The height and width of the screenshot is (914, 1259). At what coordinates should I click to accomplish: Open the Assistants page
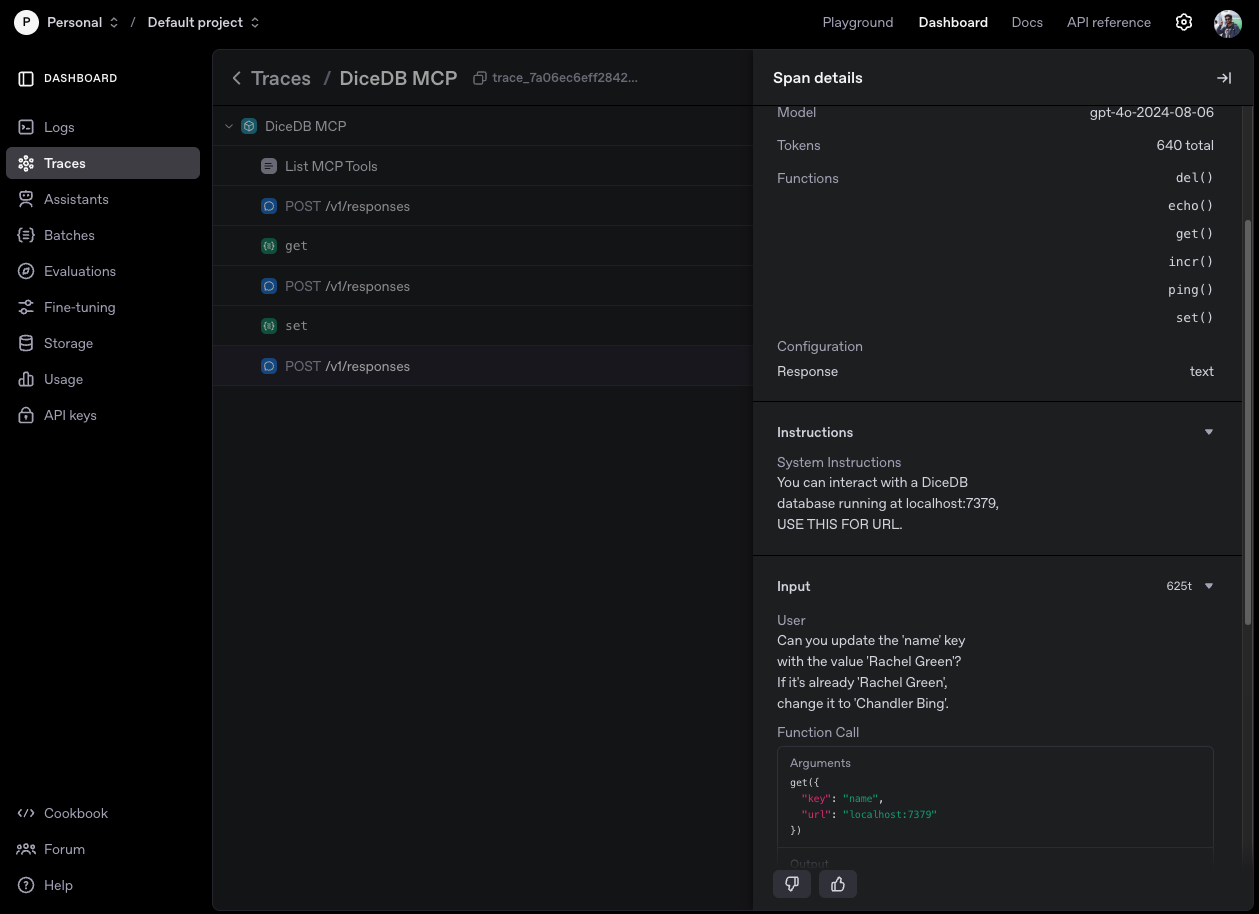[x=103, y=199]
